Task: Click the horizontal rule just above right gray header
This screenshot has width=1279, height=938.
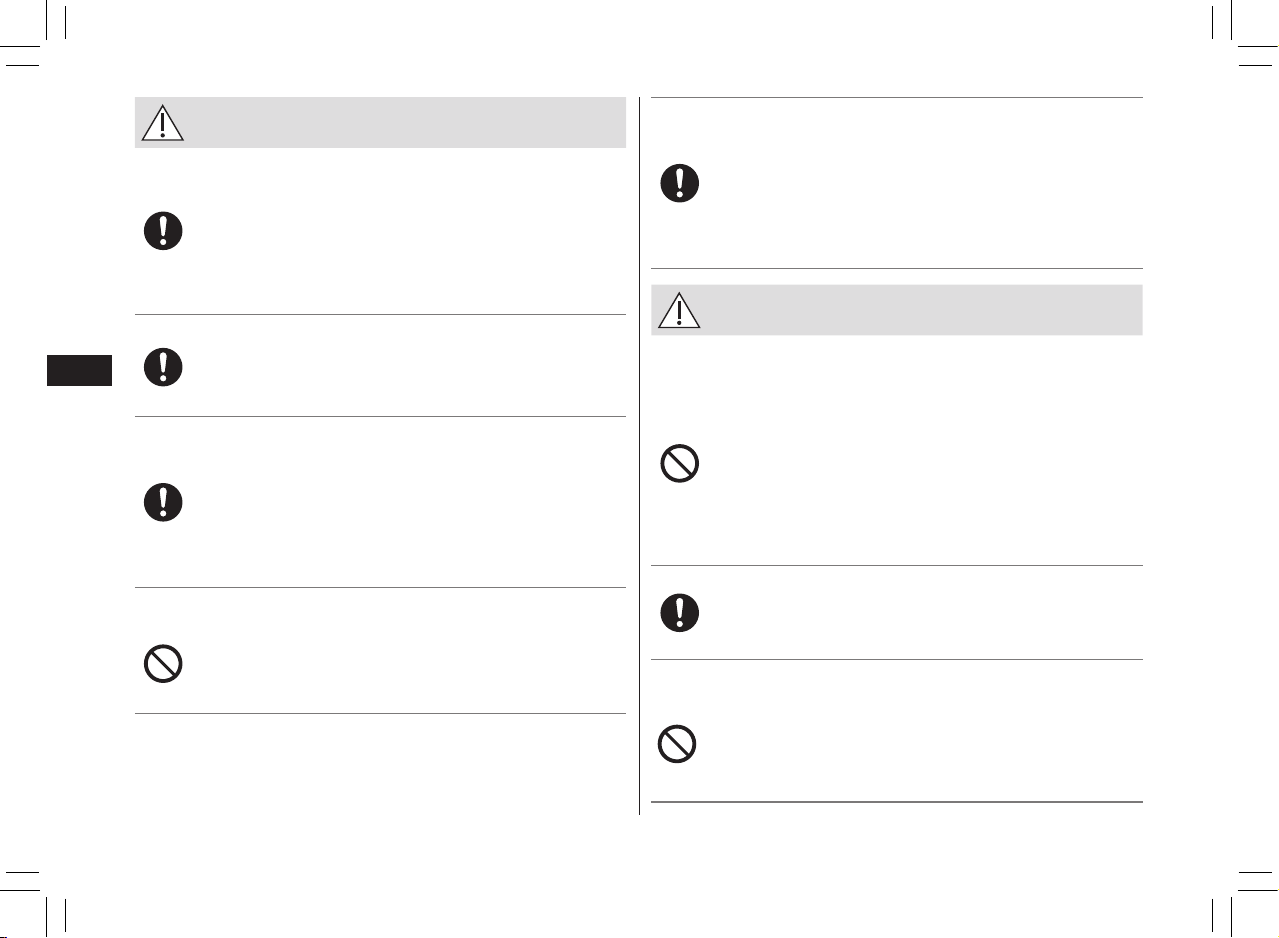Action: (897, 268)
